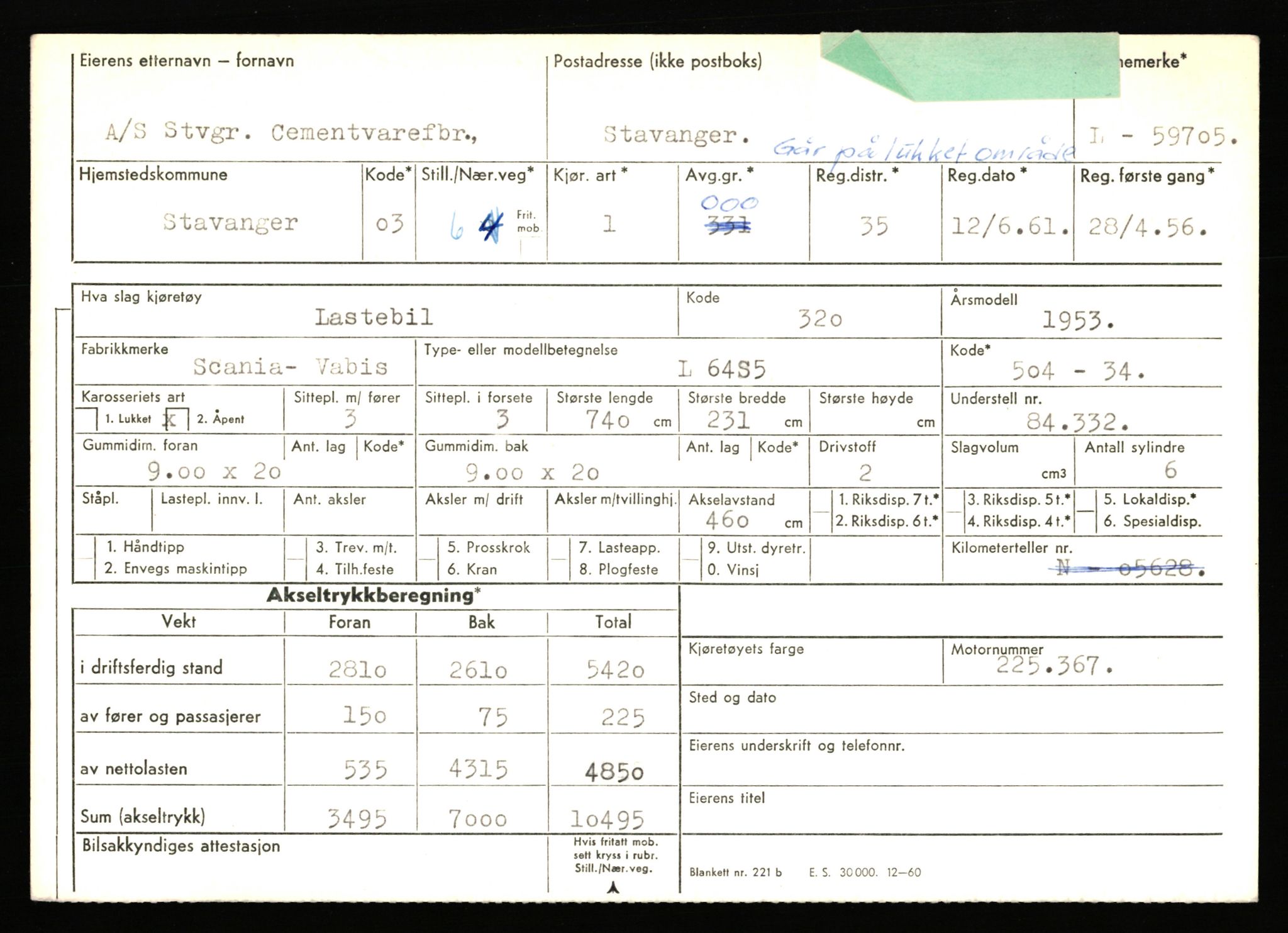Click Antall sylindre value '6'

tap(1170, 470)
